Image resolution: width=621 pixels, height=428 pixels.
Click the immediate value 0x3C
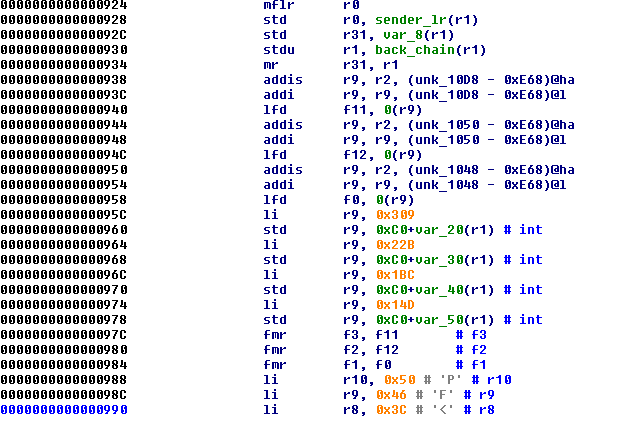[391, 410]
